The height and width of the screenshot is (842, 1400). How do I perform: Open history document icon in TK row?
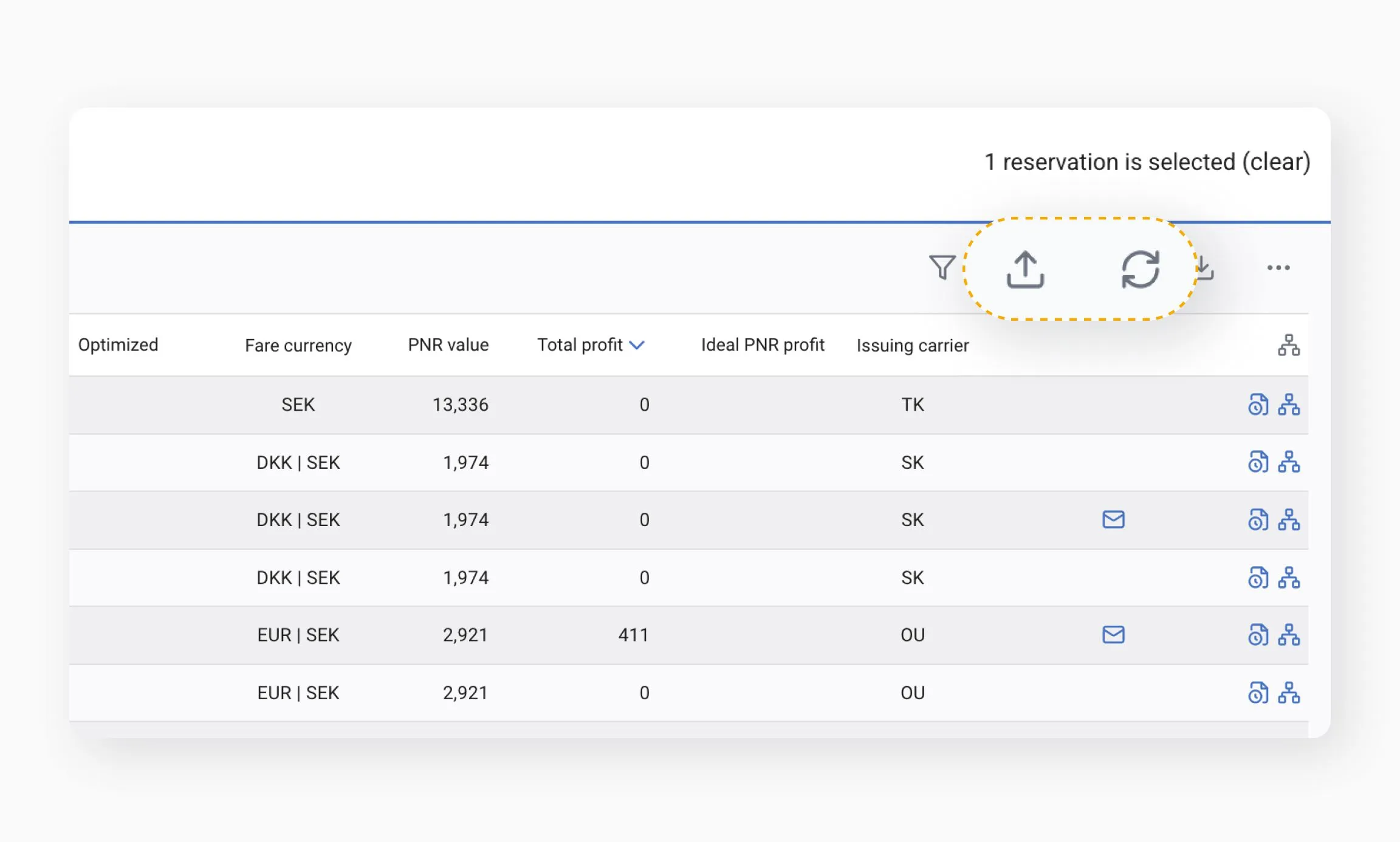coord(1258,405)
